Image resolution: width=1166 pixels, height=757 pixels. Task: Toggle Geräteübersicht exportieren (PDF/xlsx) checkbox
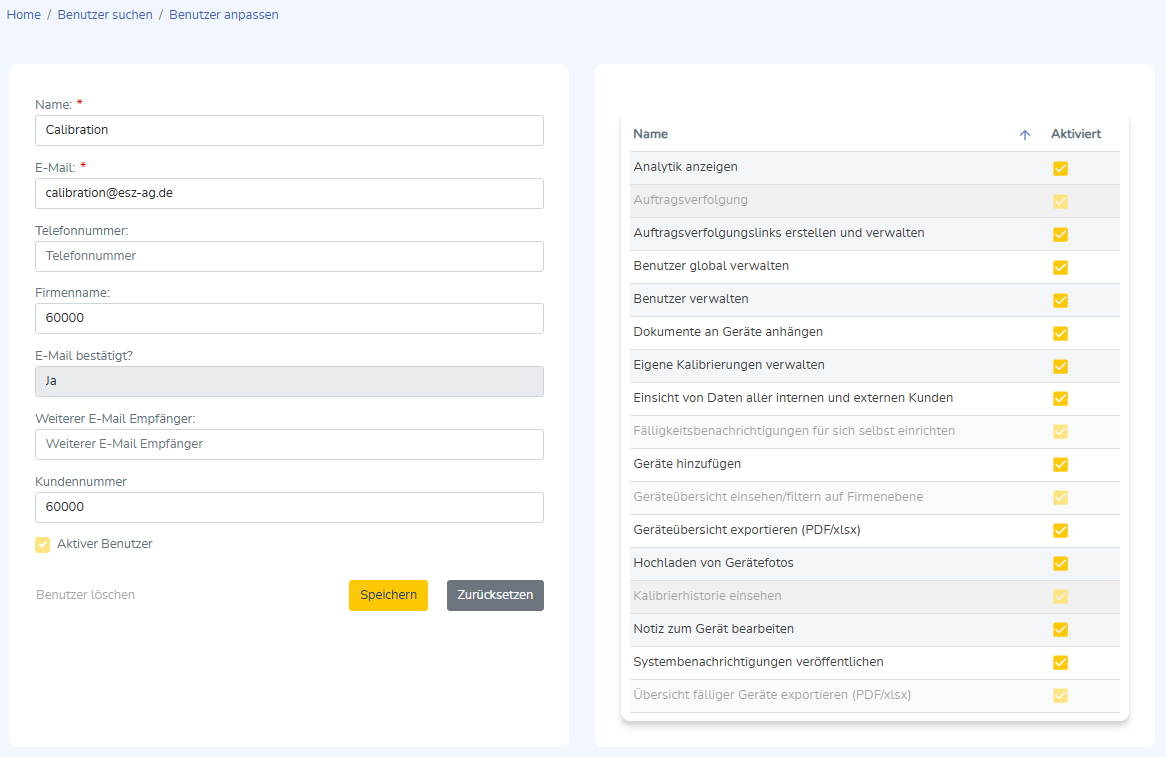1060,531
